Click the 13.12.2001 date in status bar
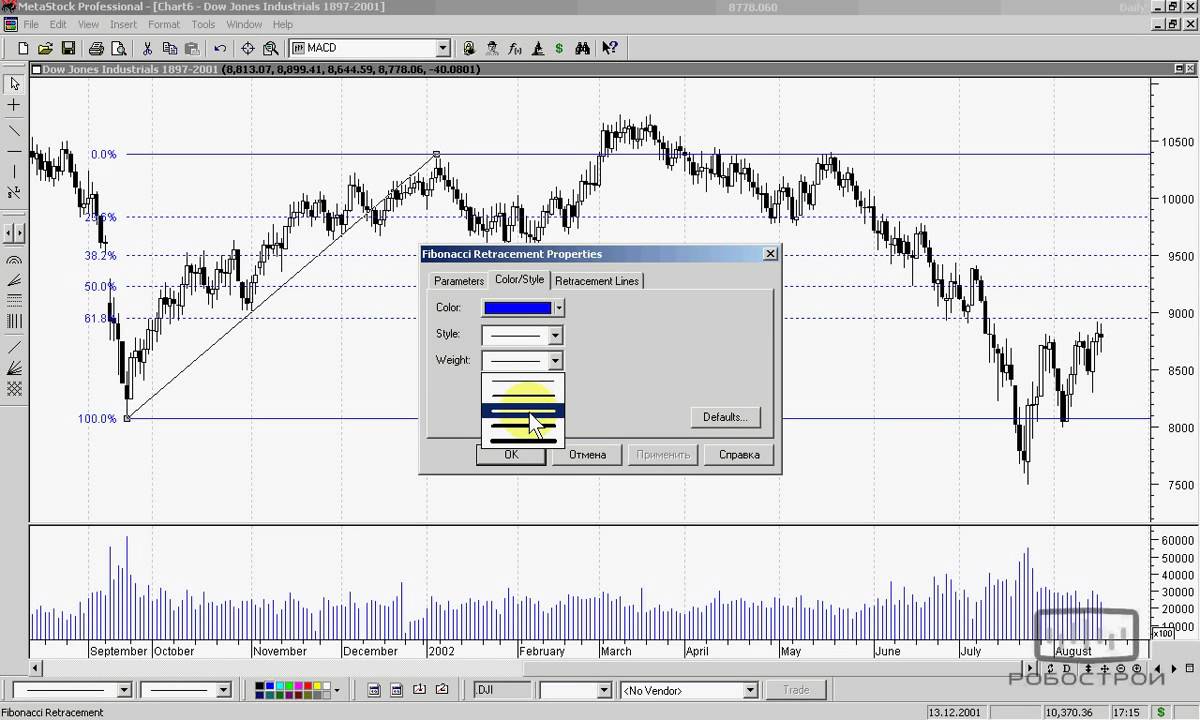Image resolution: width=1200 pixels, height=720 pixels. [x=955, y=713]
